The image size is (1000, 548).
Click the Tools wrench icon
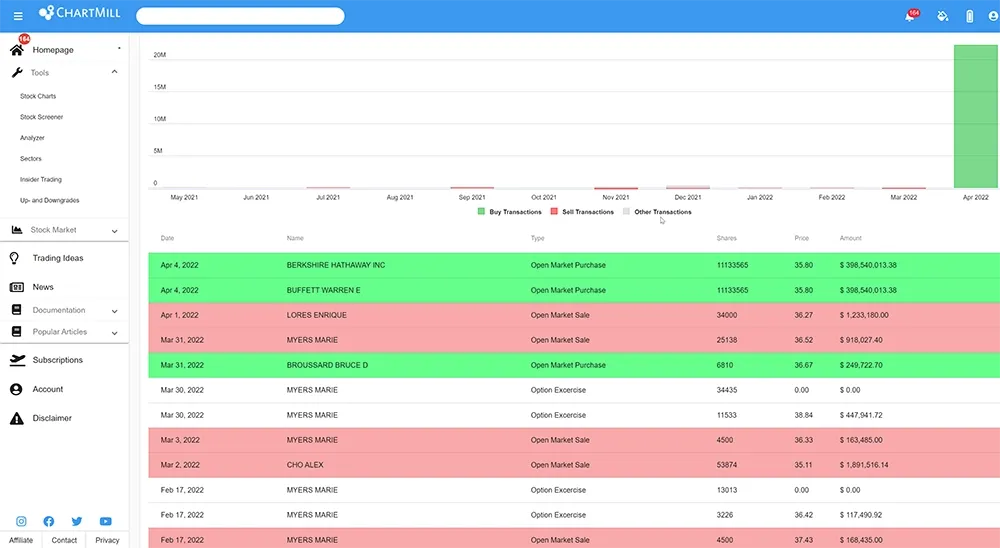(17, 73)
